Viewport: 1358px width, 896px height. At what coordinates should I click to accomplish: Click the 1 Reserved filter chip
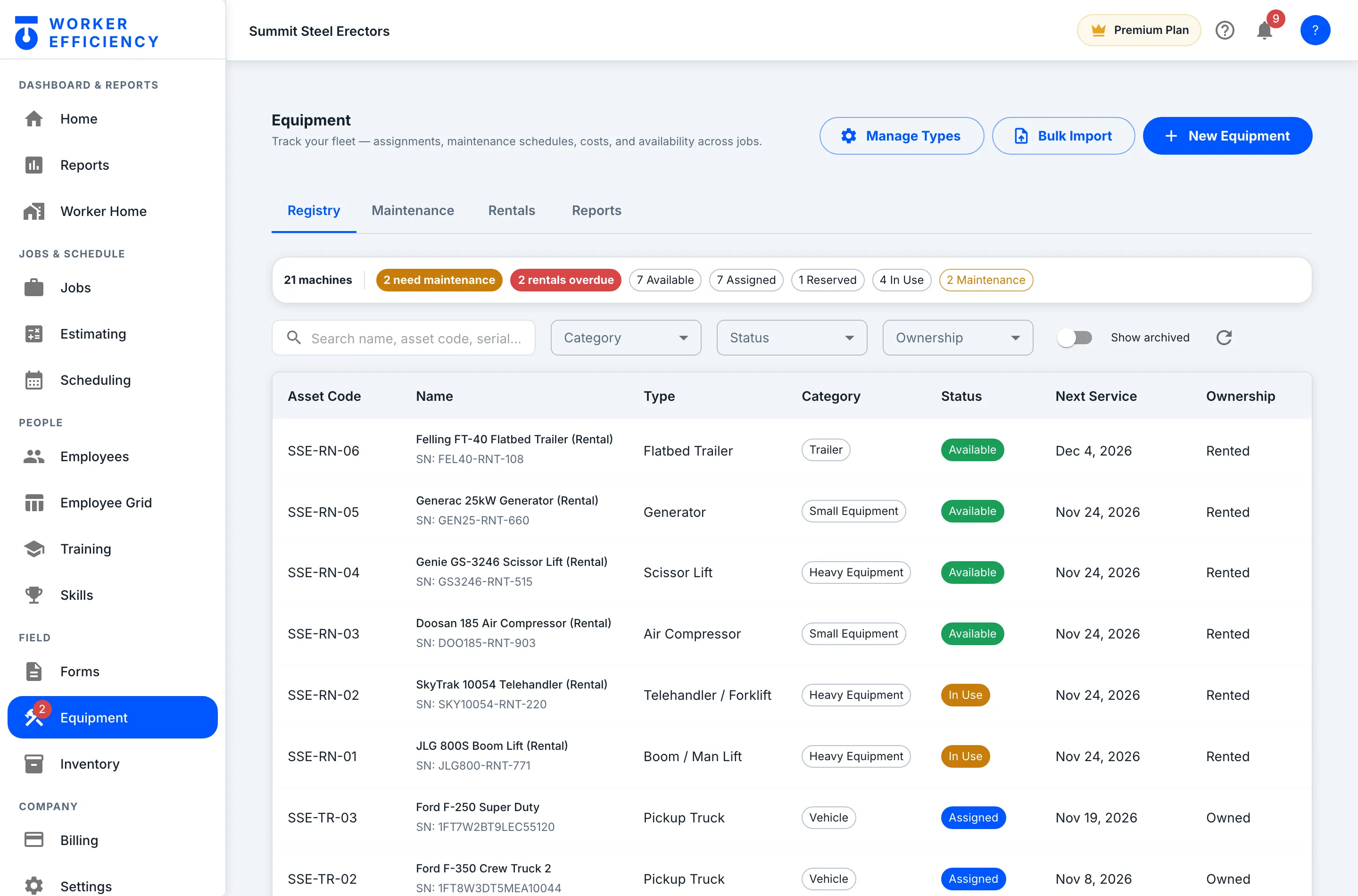pyautogui.click(x=827, y=280)
